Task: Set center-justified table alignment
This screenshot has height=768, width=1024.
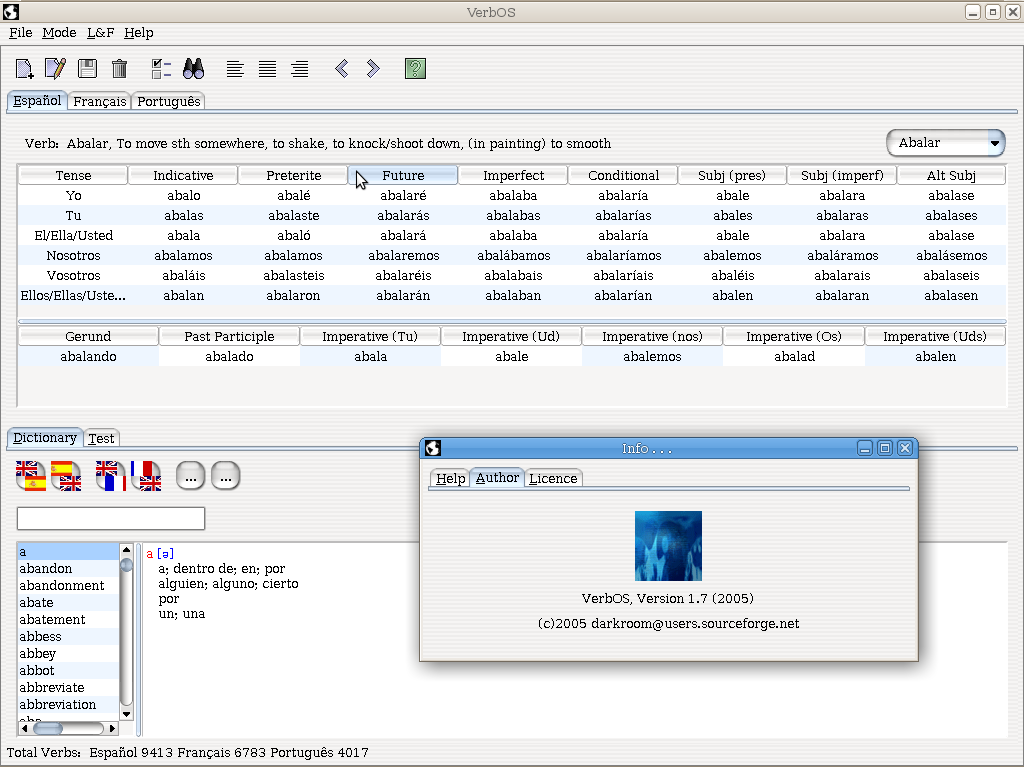Action: tap(267, 69)
